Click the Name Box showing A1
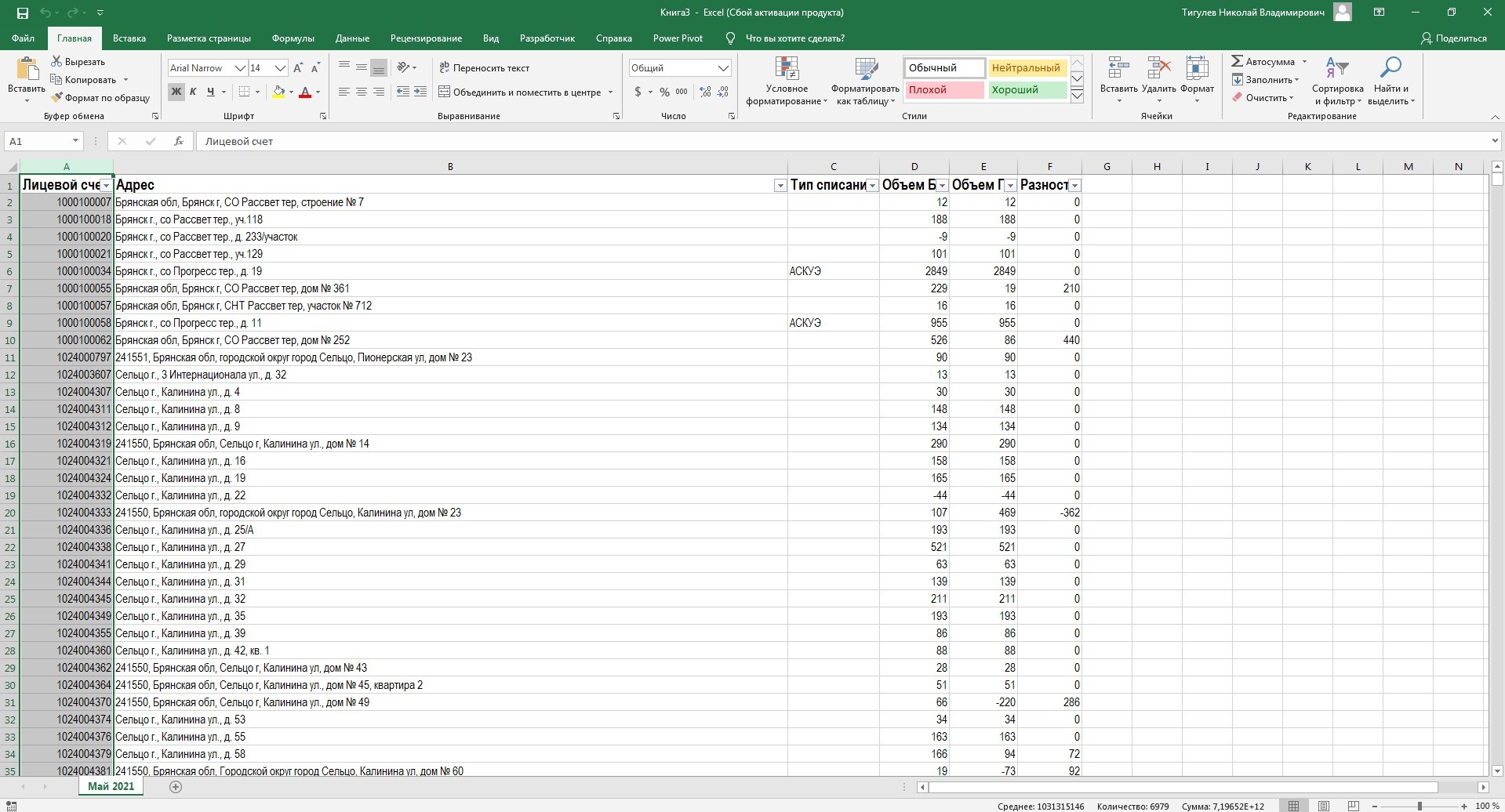This screenshot has width=1505, height=812. [38, 141]
